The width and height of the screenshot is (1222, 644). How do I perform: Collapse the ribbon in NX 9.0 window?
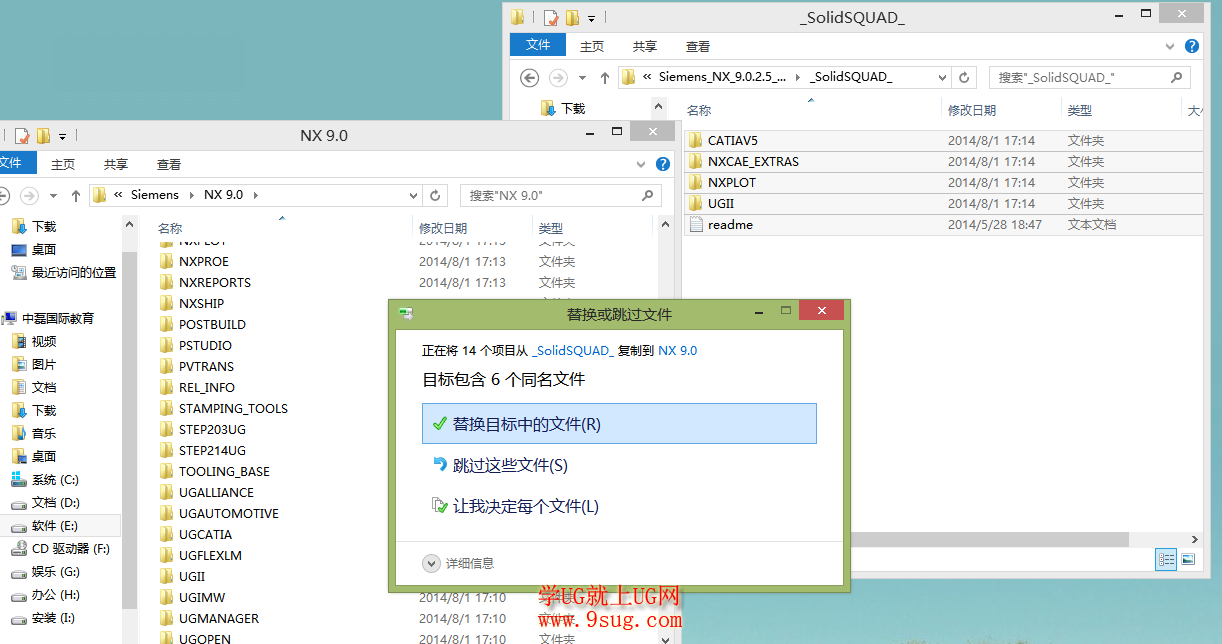click(643, 164)
